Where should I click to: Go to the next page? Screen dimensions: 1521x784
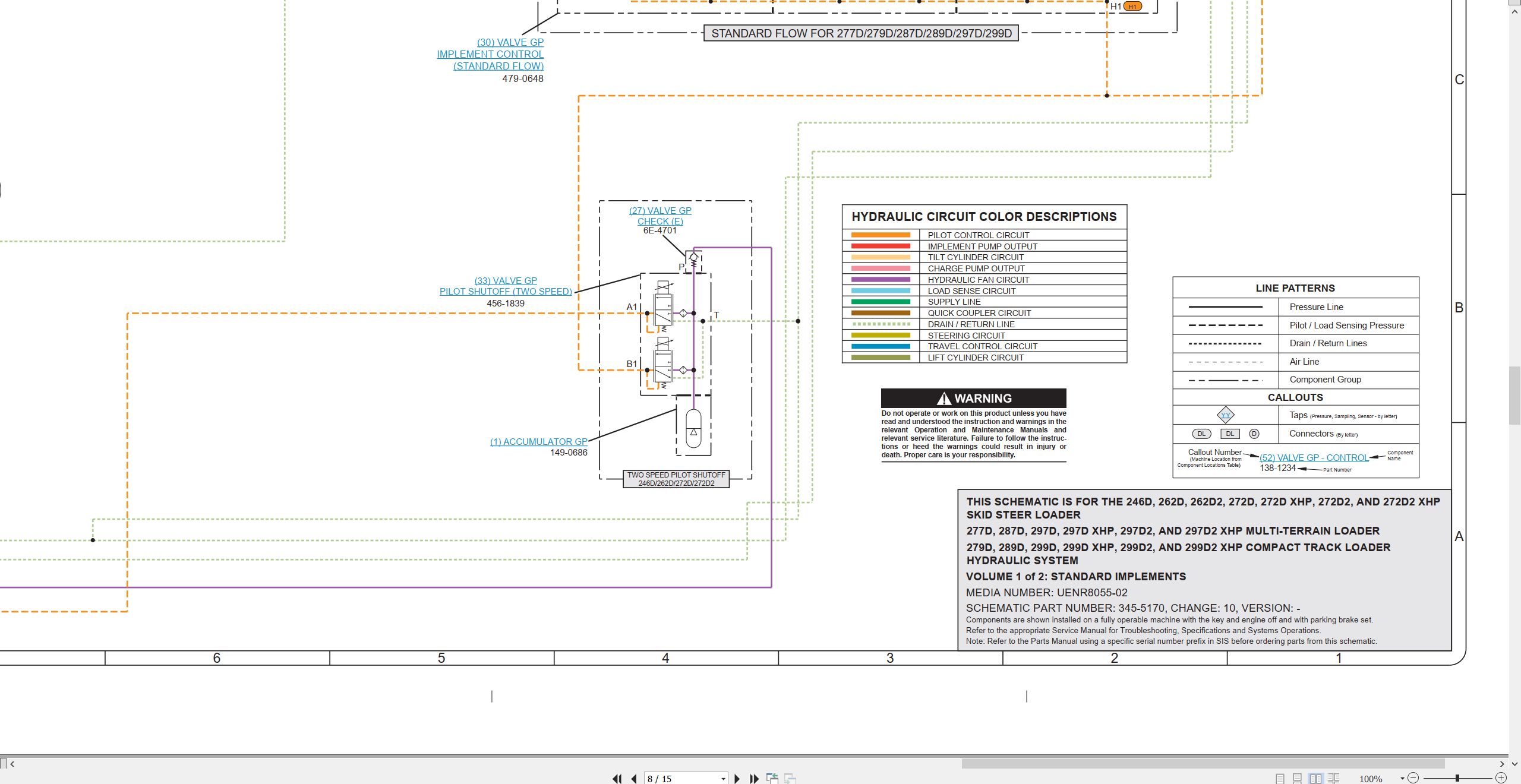737,778
